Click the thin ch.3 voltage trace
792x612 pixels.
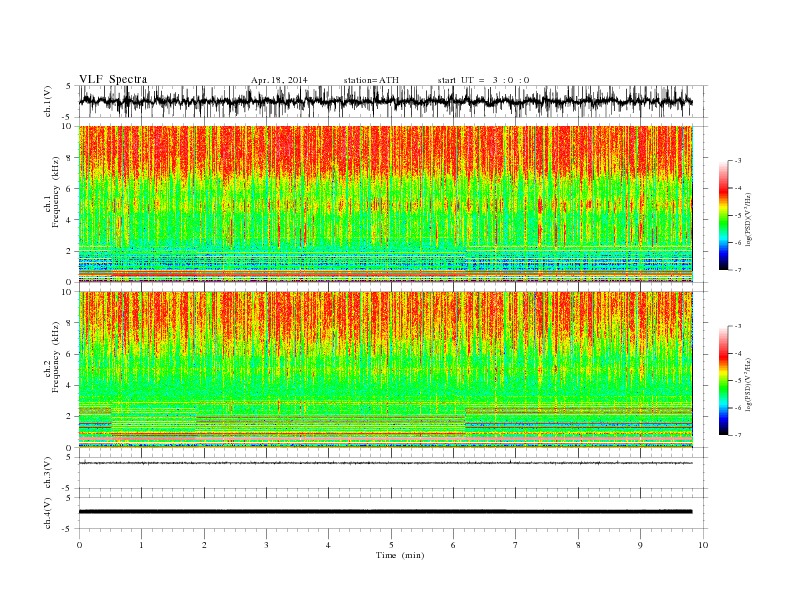[x=385, y=463]
